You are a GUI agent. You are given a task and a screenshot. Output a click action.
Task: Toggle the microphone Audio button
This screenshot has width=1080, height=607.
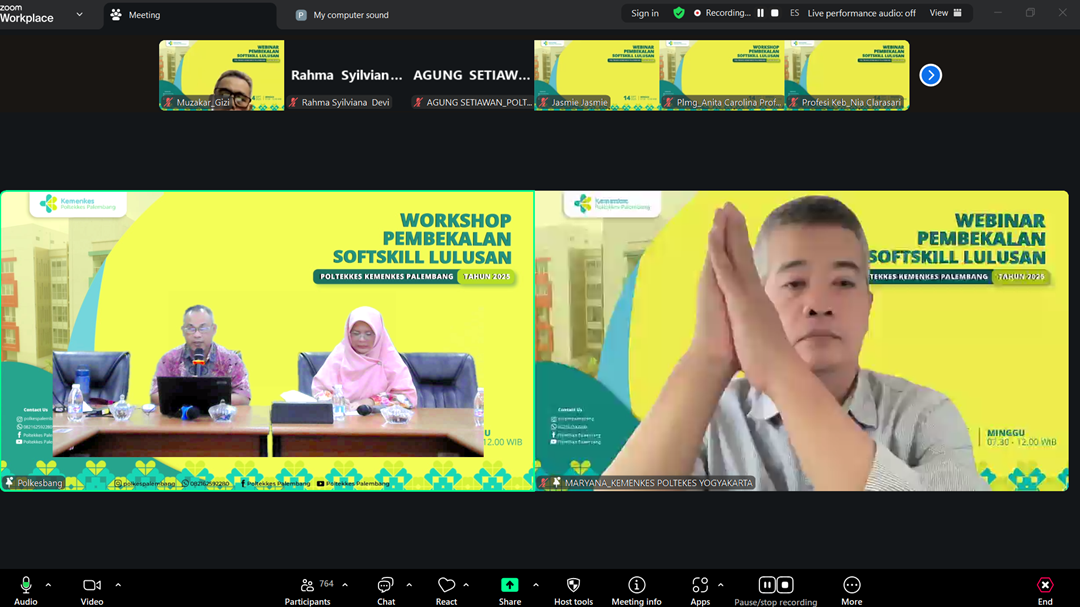pyautogui.click(x=26, y=590)
